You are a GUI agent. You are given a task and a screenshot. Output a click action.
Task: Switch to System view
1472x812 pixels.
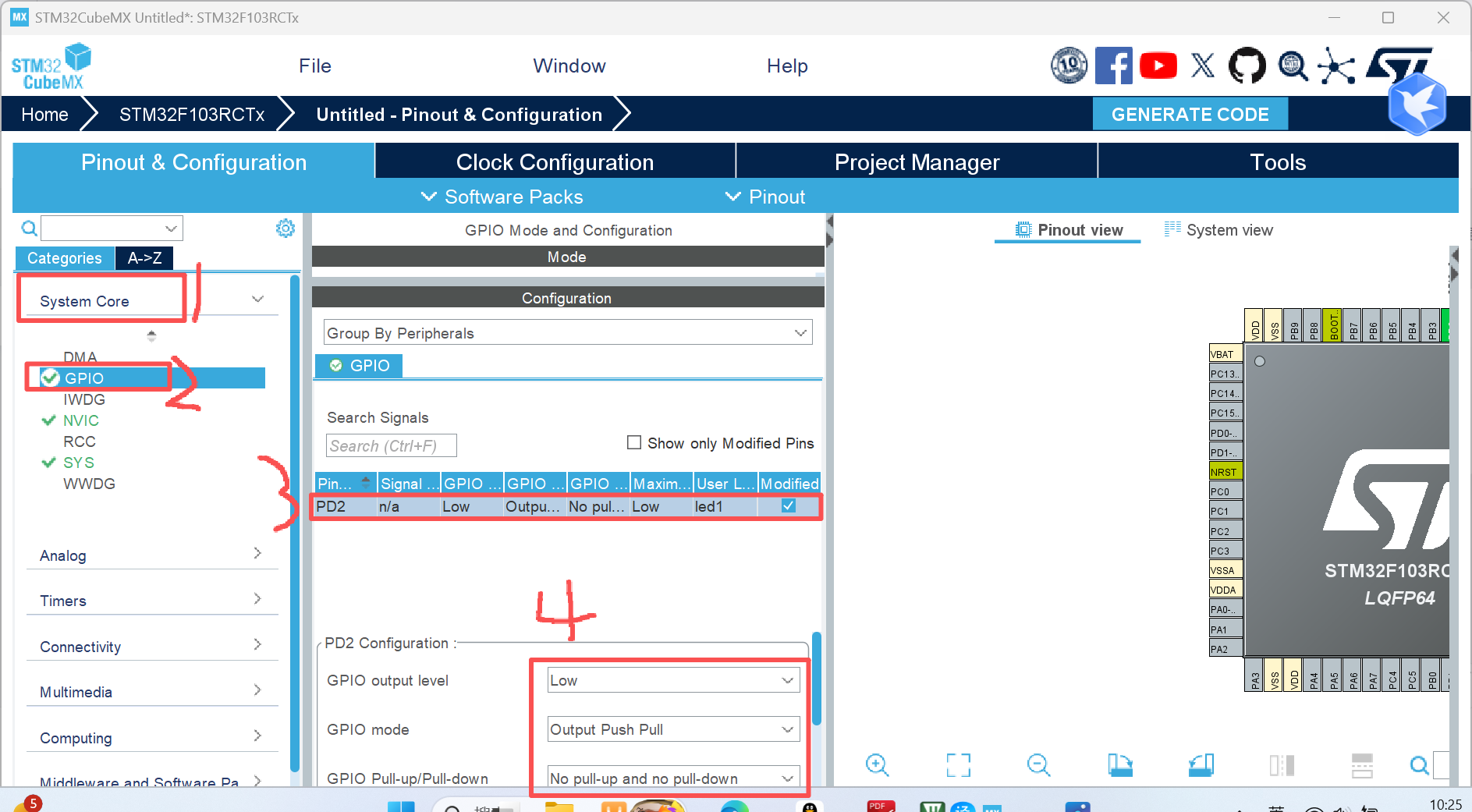1218,229
